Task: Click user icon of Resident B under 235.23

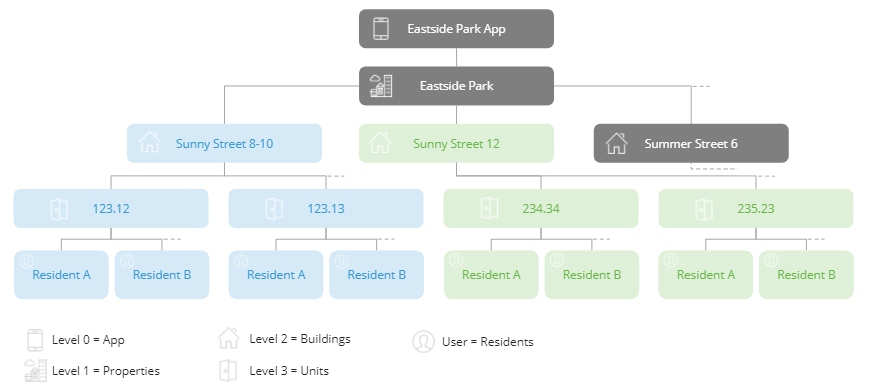Action: pyautogui.click(x=771, y=261)
